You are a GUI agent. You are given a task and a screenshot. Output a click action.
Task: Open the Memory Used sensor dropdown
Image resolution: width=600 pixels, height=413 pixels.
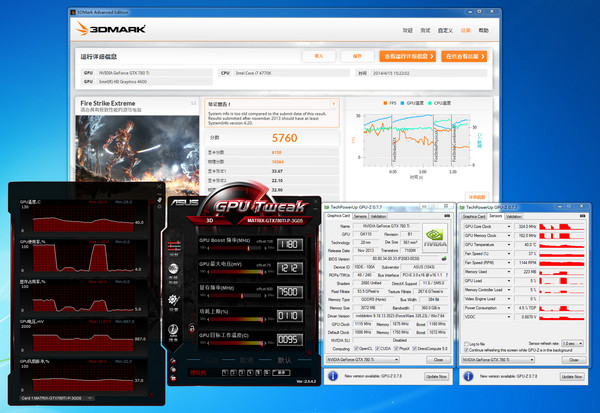click(509, 272)
